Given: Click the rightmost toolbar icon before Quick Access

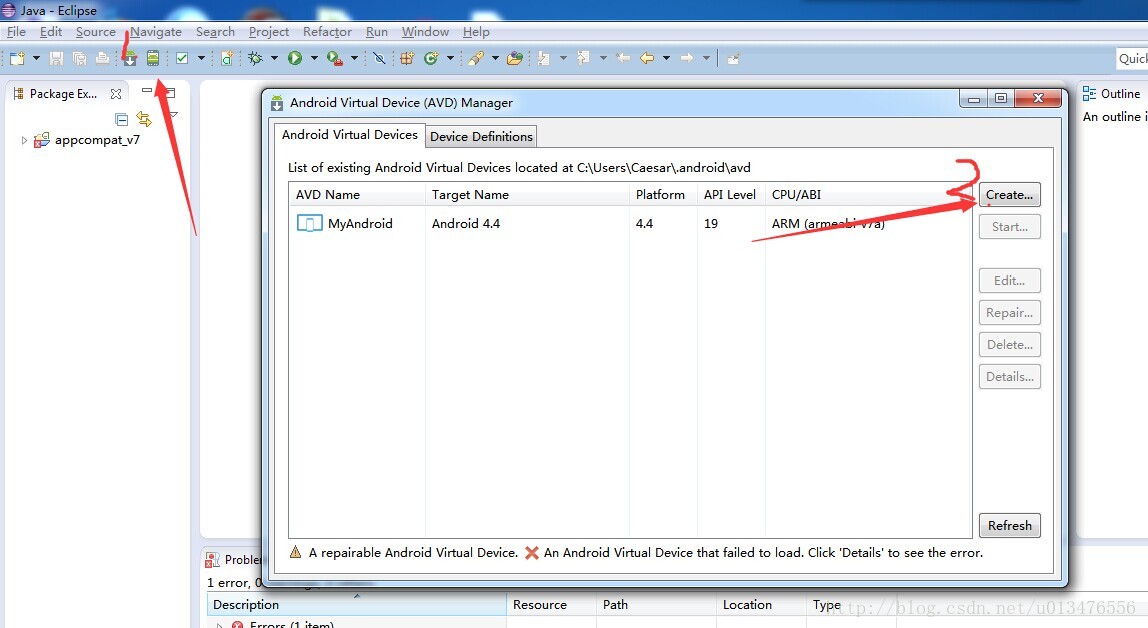Looking at the screenshot, I should 733,59.
